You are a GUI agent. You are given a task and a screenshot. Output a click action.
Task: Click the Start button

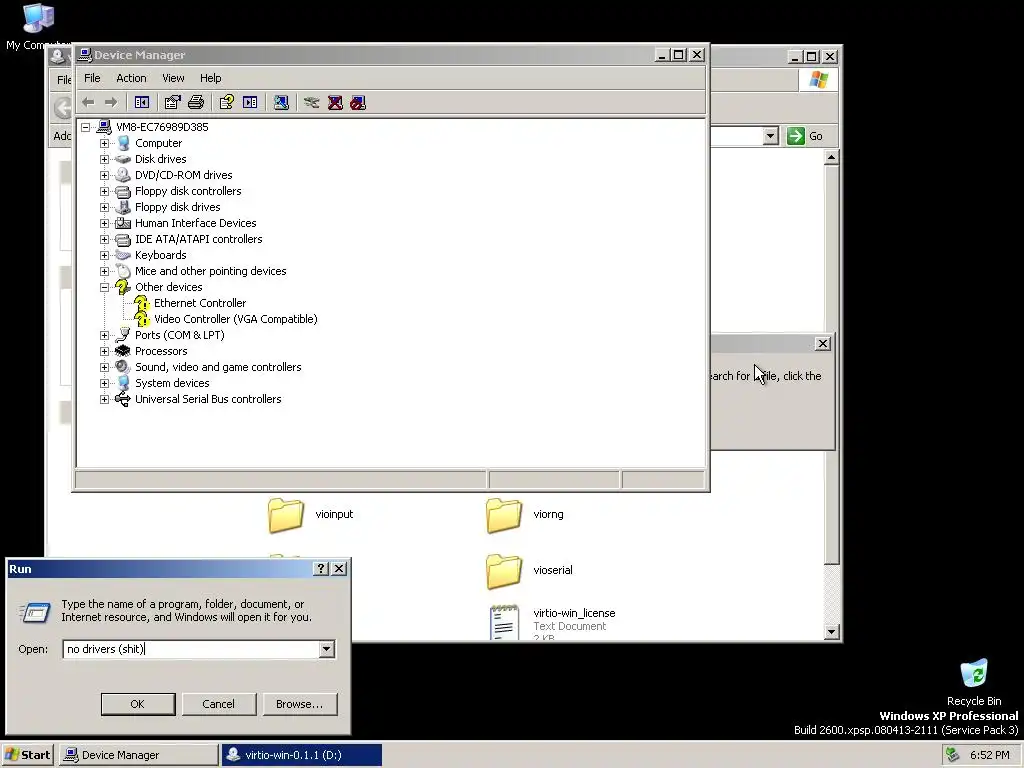pyautogui.click(x=27, y=755)
